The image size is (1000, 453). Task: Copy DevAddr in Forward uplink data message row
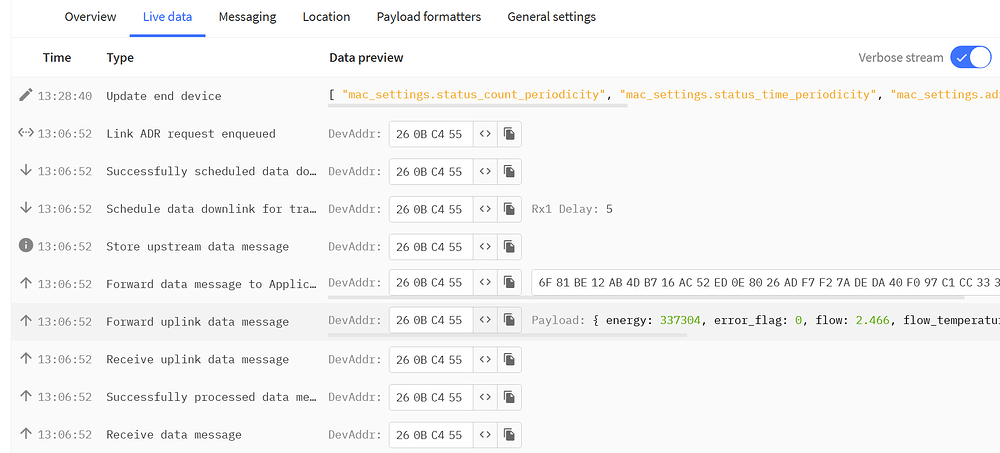509,322
